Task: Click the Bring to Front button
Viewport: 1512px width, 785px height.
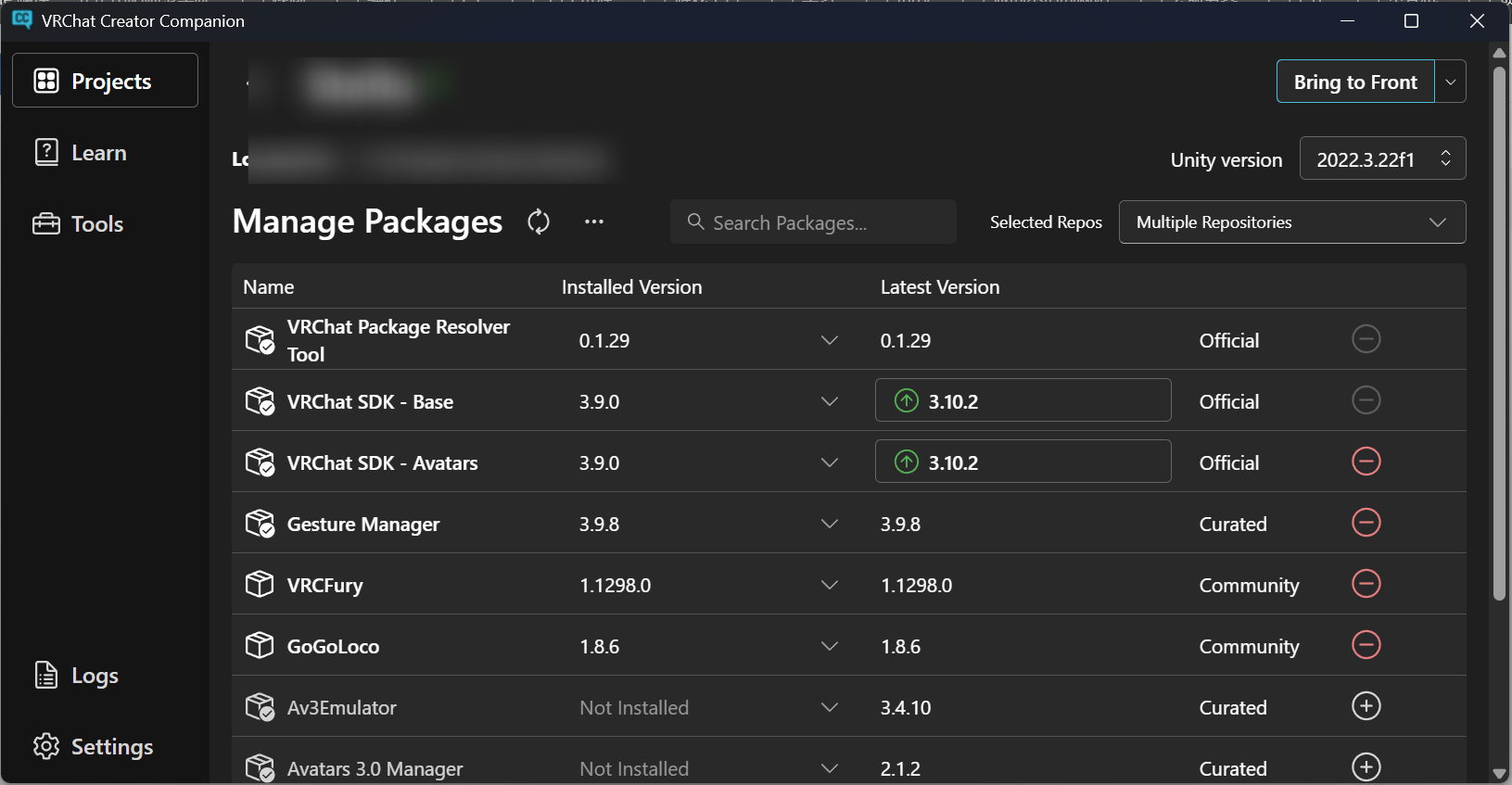Action: coord(1354,82)
